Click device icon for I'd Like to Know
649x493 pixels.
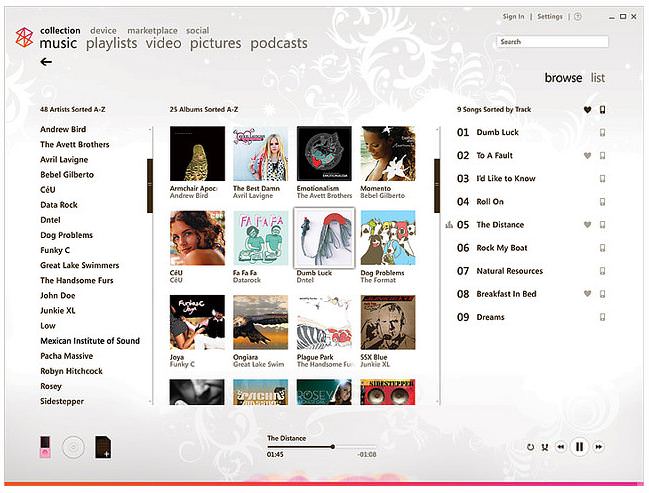[603, 178]
